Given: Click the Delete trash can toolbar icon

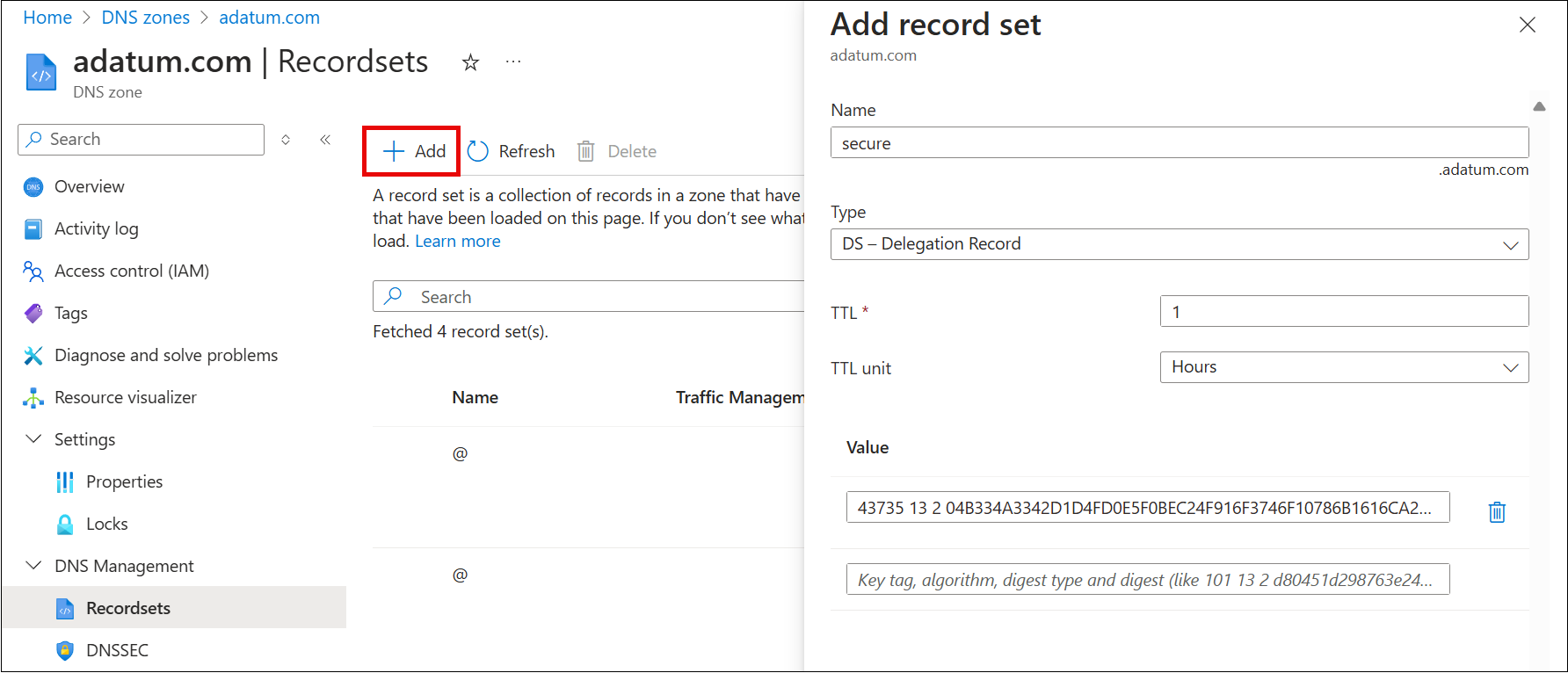Looking at the screenshot, I should coord(586,152).
